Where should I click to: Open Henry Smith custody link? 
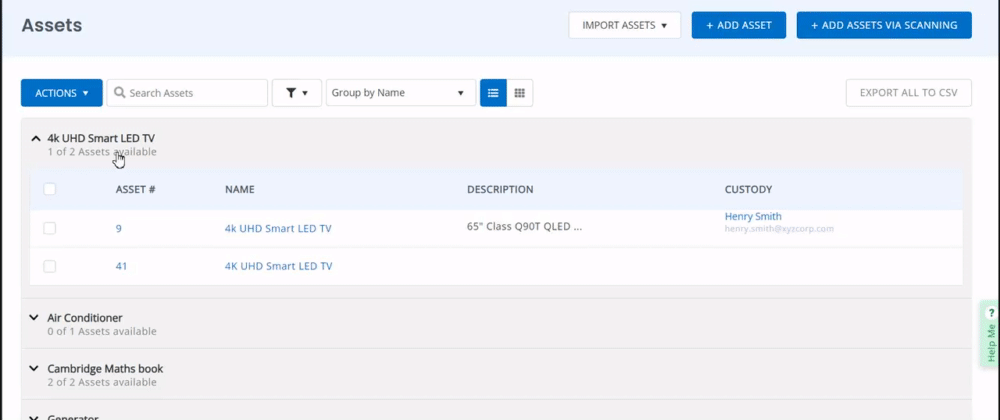tap(753, 217)
